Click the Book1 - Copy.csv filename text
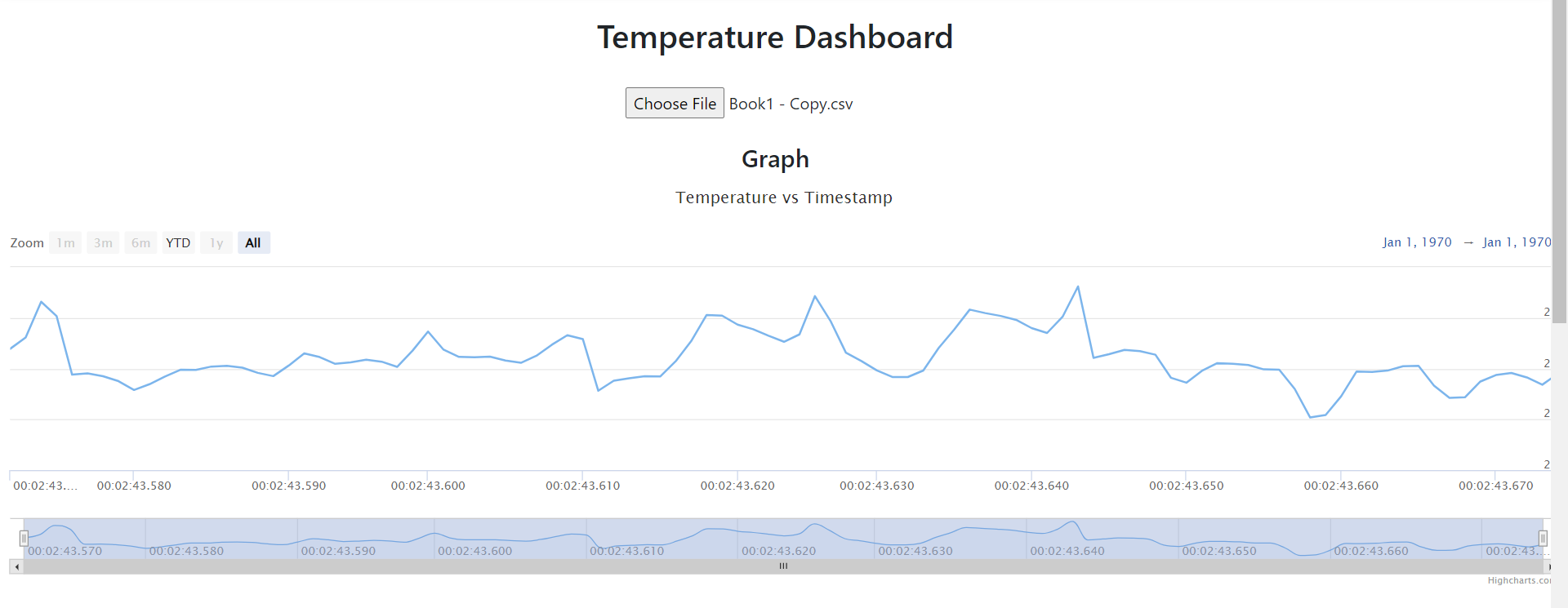This screenshot has width=1568, height=608. click(x=789, y=103)
